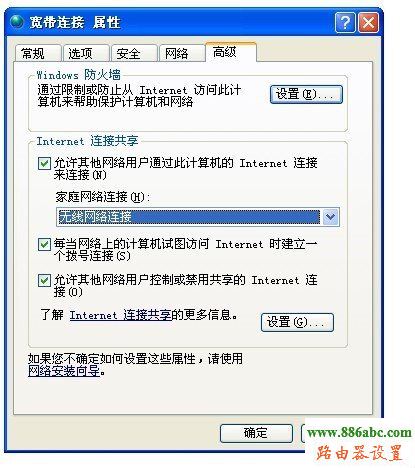The height and width of the screenshot is (468, 415).
Task: Expand the 家庭网络连接 dropdown arrow
Action: point(330,217)
